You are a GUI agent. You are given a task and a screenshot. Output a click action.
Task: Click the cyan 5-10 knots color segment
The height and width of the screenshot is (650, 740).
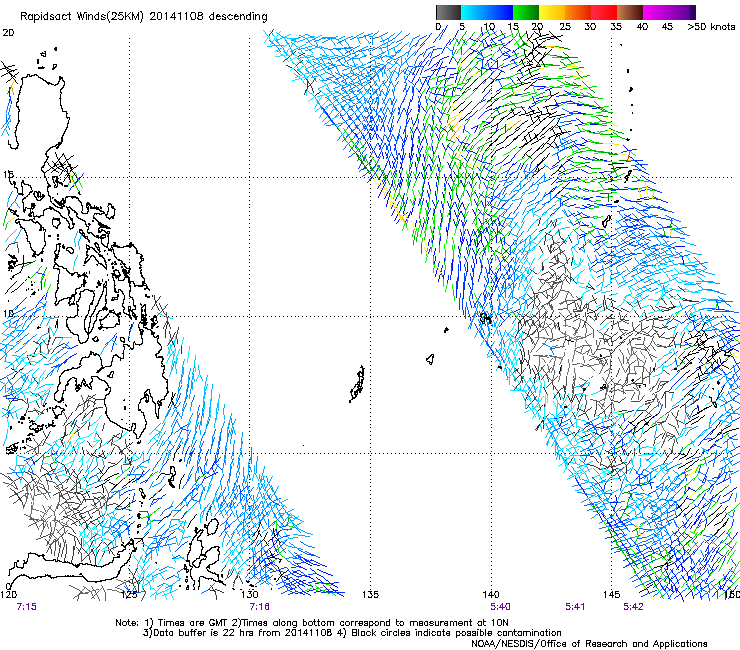474,12
